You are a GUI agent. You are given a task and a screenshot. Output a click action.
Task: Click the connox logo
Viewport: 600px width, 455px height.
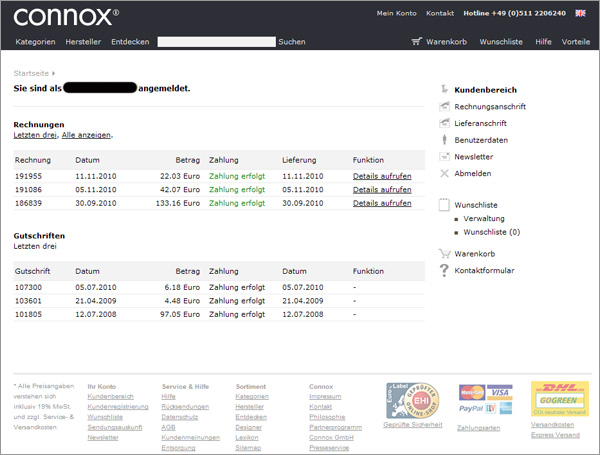(66, 17)
